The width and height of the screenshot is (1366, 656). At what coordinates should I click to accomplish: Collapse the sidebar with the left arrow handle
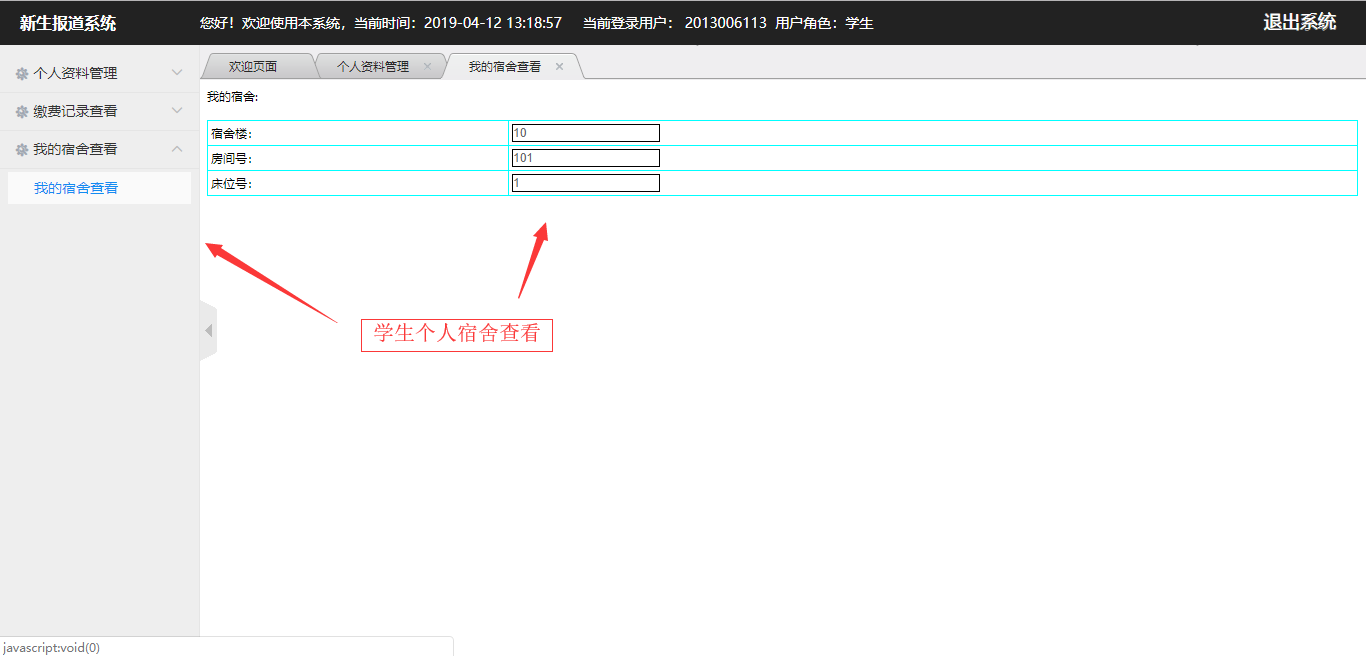[208, 331]
